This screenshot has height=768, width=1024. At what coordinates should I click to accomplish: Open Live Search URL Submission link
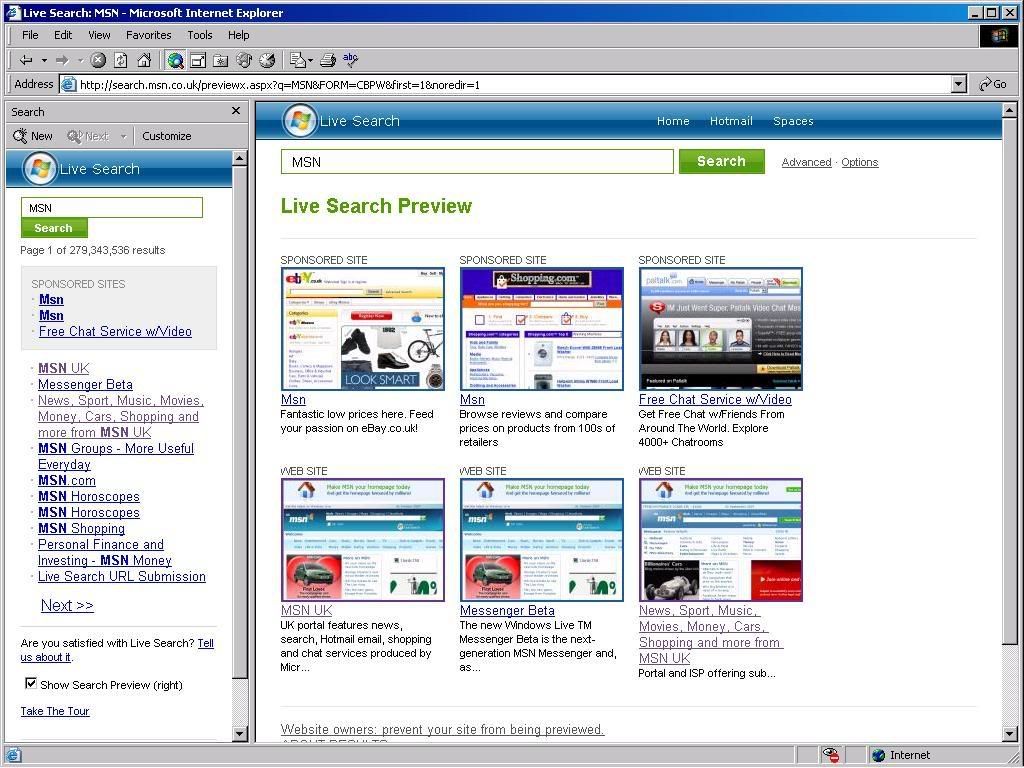pos(121,577)
